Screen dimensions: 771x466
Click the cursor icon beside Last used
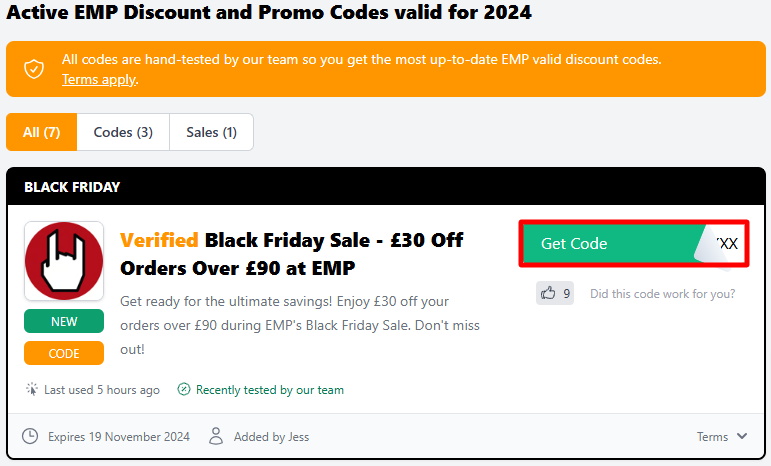tap(31, 389)
